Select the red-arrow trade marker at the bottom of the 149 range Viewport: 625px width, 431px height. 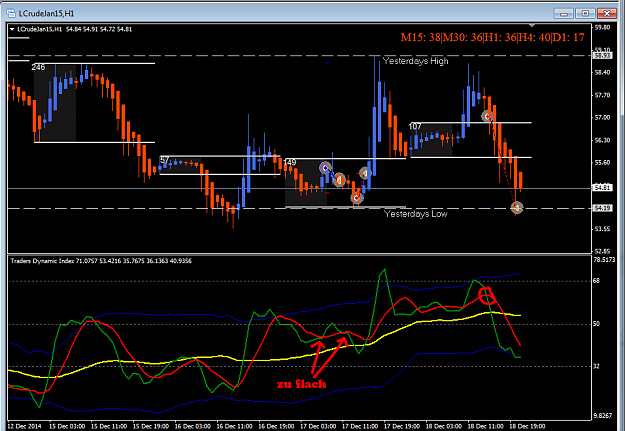[357, 197]
